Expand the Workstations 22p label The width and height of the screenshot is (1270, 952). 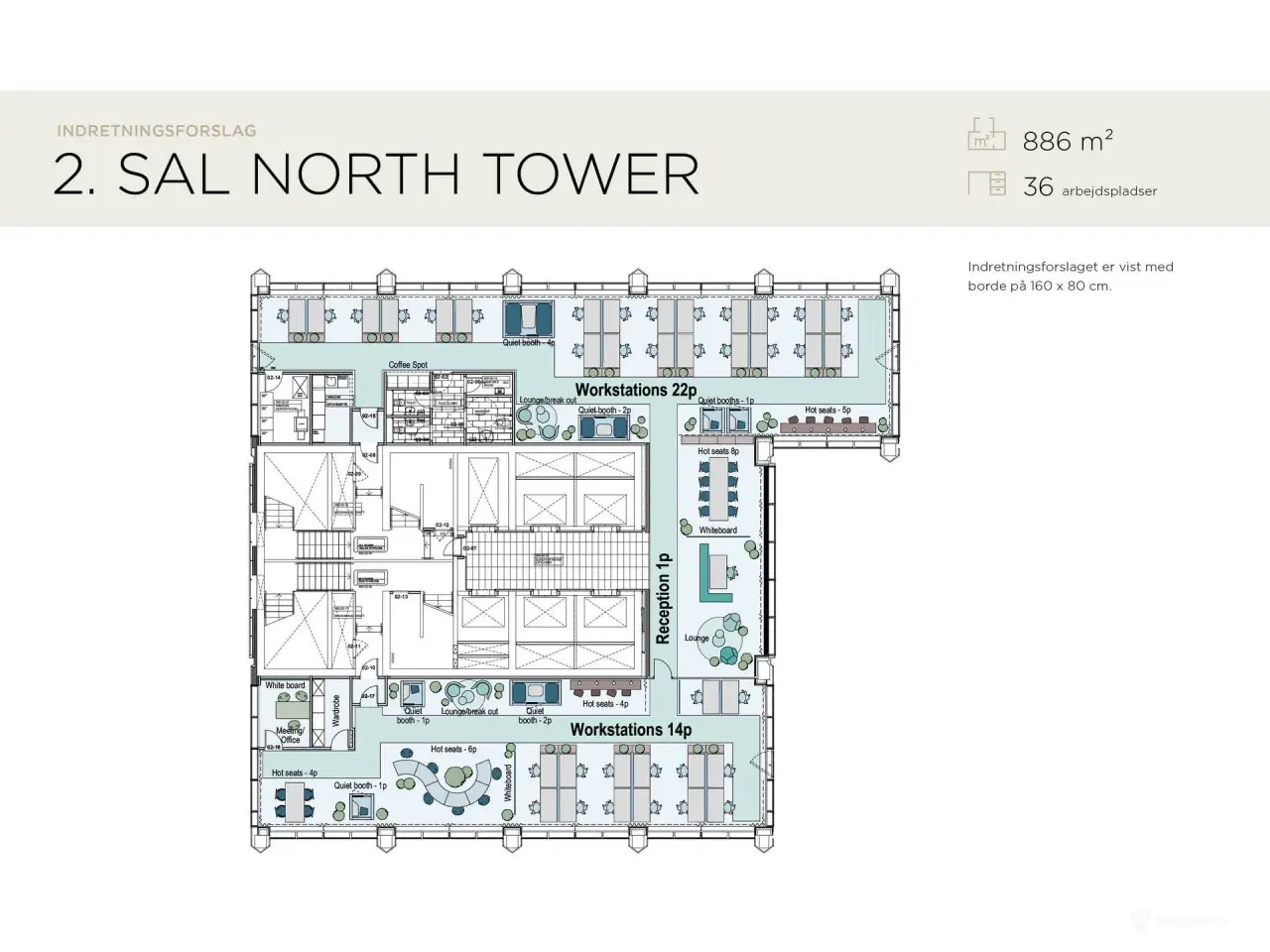pos(635,390)
